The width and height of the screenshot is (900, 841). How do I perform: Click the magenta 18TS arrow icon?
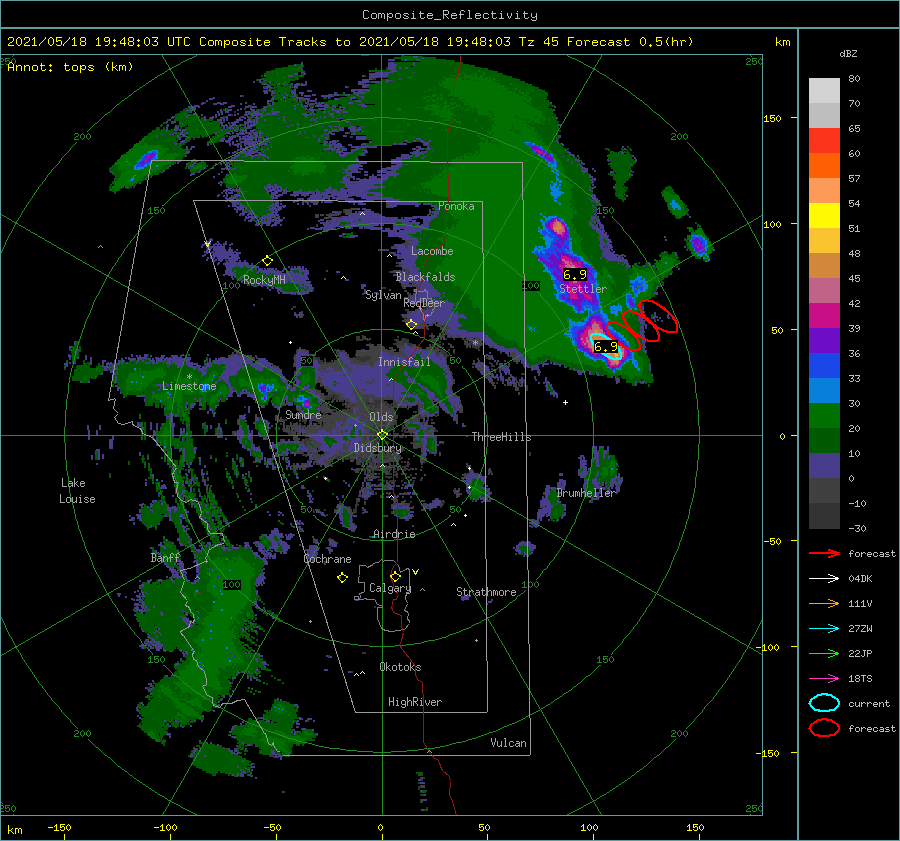click(824, 679)
